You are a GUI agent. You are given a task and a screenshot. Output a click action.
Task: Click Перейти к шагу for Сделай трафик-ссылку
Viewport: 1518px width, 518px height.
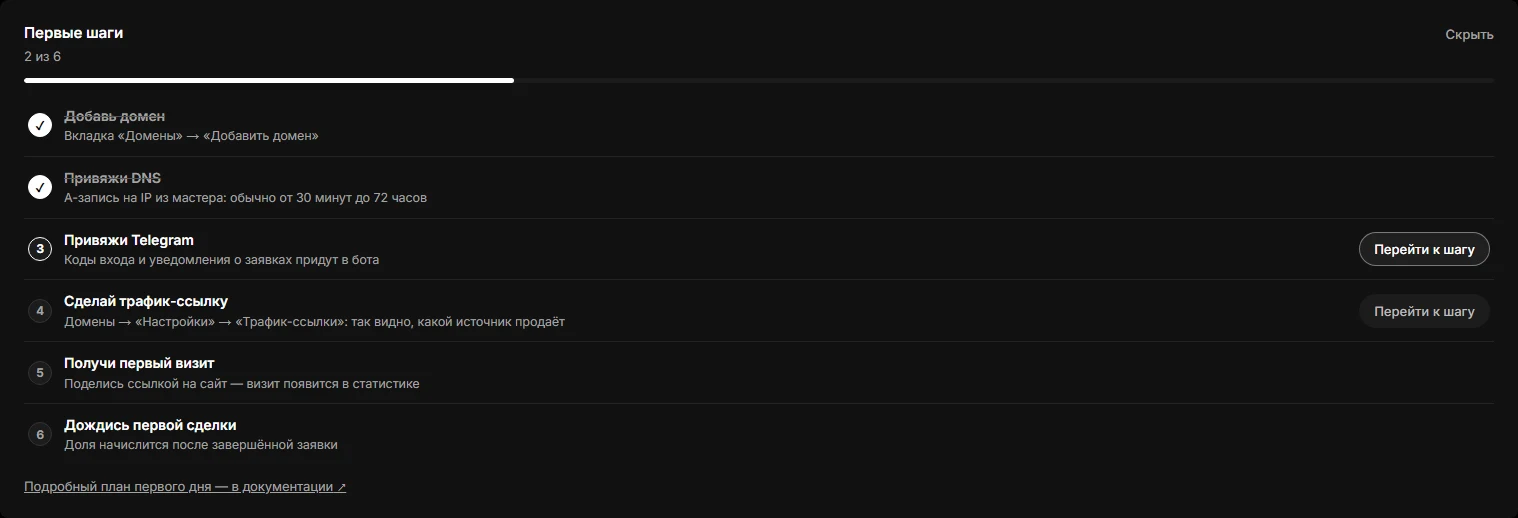[1424, 311]
